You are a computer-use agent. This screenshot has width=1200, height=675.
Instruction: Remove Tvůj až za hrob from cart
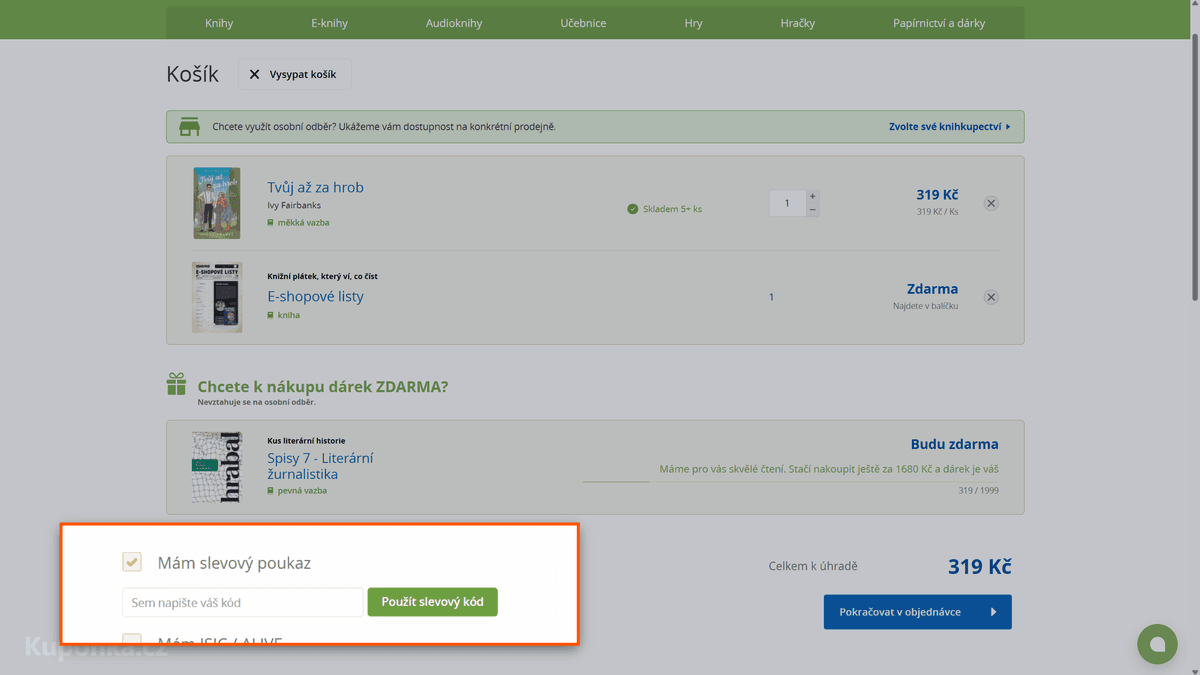(x=991, y=203)
